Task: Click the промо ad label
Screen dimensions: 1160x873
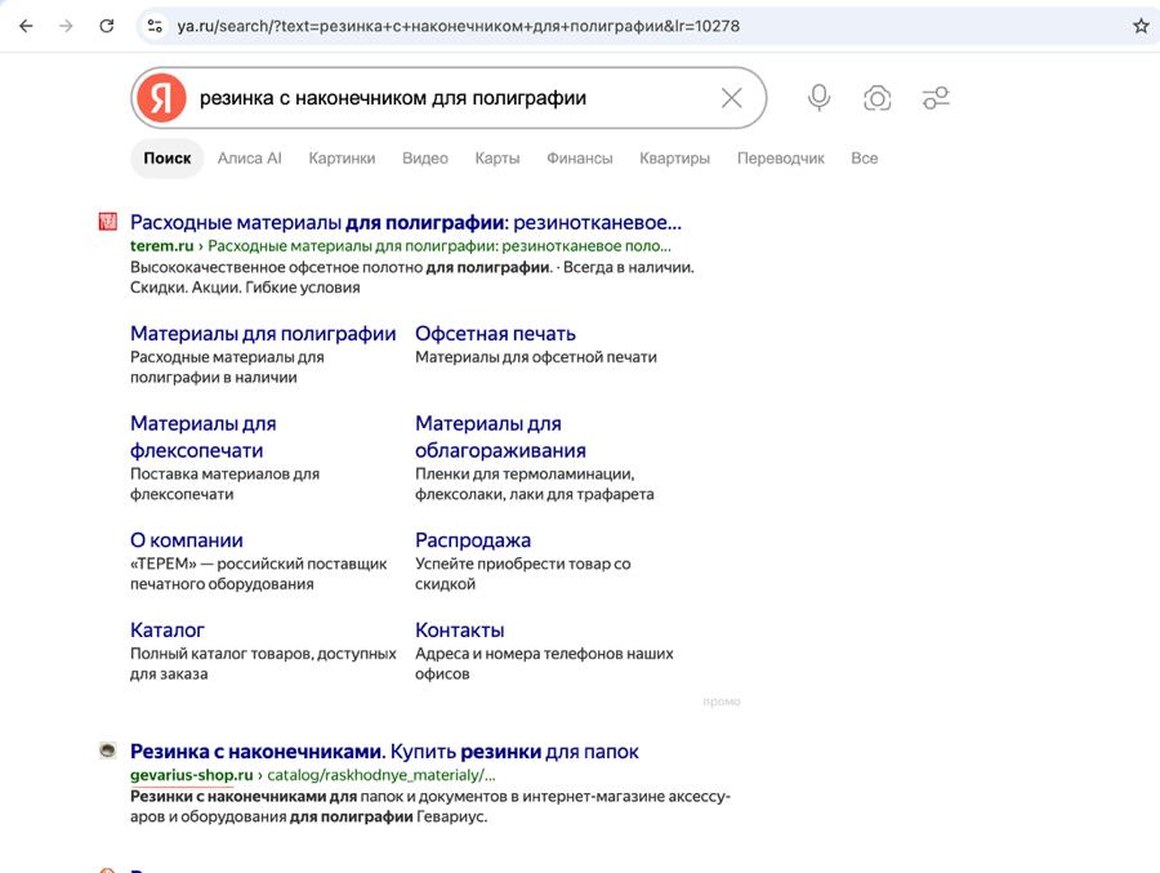Action: pos(721,701)
